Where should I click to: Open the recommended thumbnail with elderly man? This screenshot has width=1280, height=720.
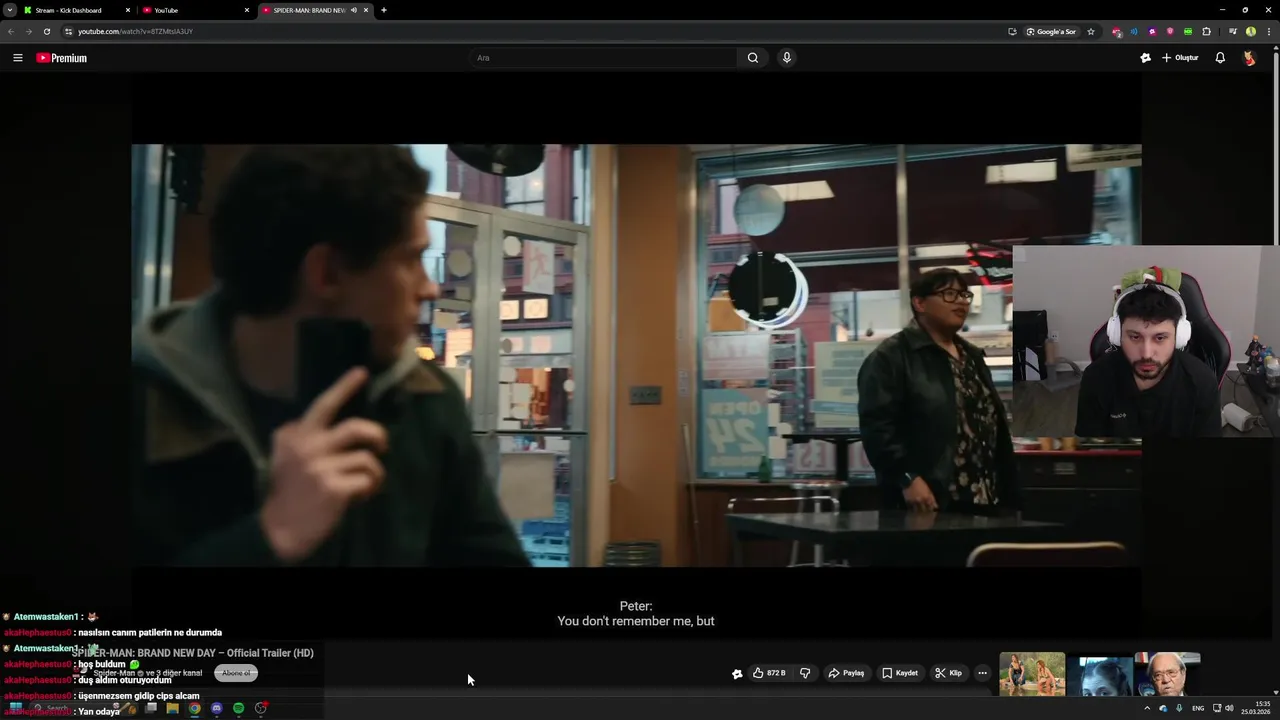pos(1167,674)
